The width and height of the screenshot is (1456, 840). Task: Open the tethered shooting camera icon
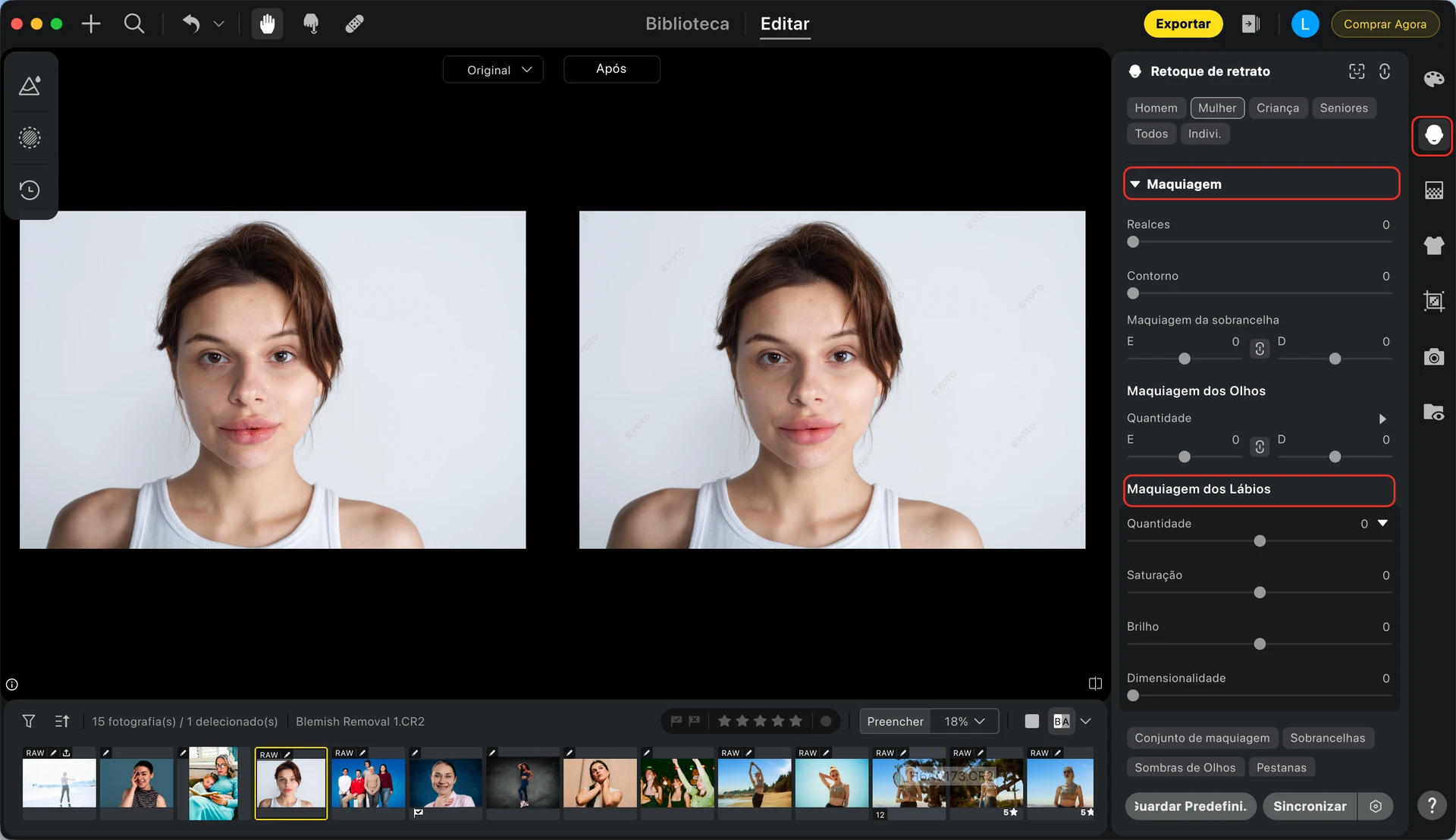coord(1433,357)
